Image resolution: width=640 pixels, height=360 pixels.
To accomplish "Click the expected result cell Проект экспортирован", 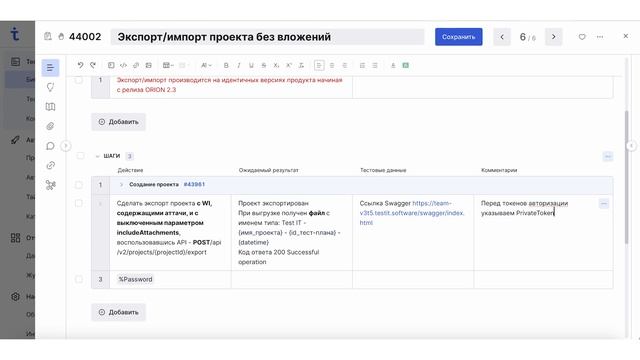I will (292, 232).
